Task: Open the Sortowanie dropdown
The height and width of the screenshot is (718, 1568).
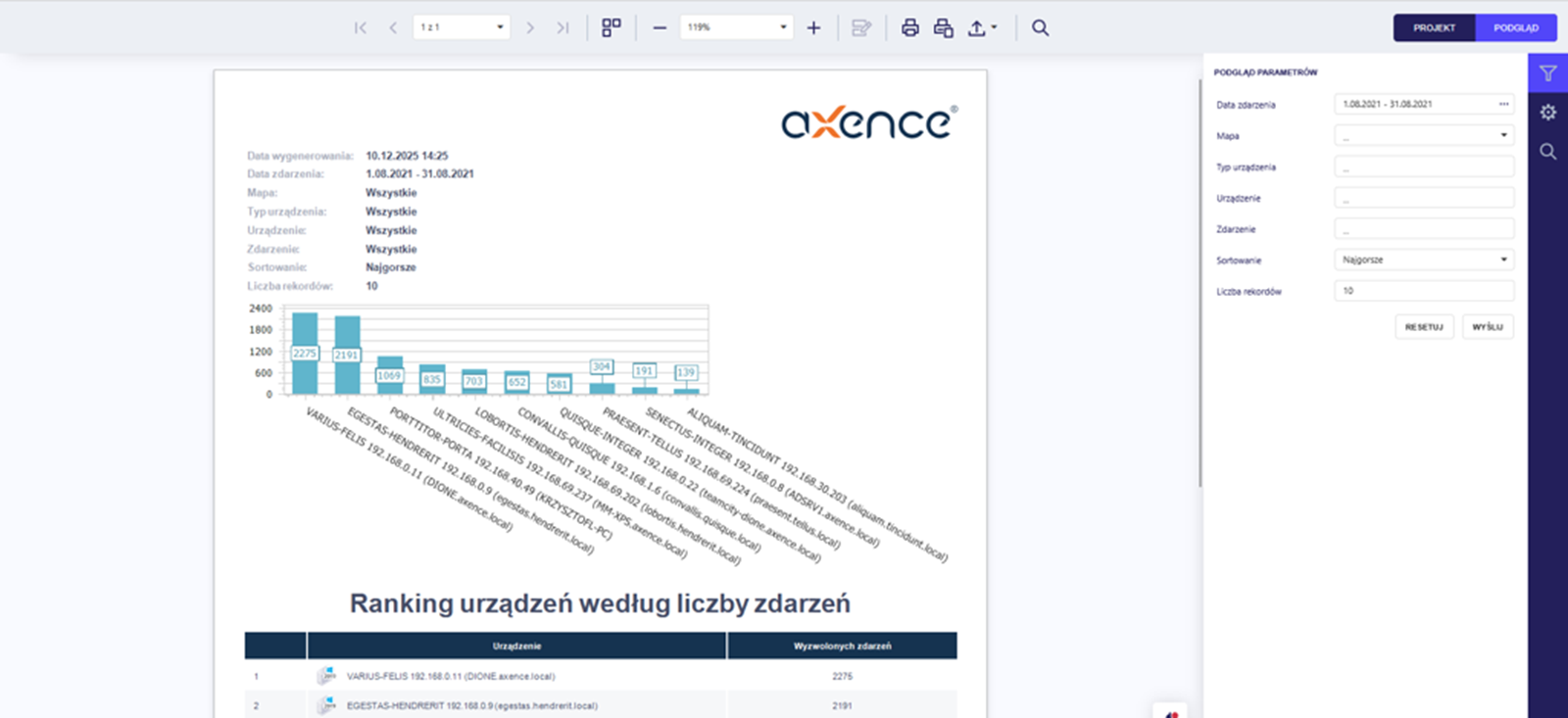Action: 1424,260
